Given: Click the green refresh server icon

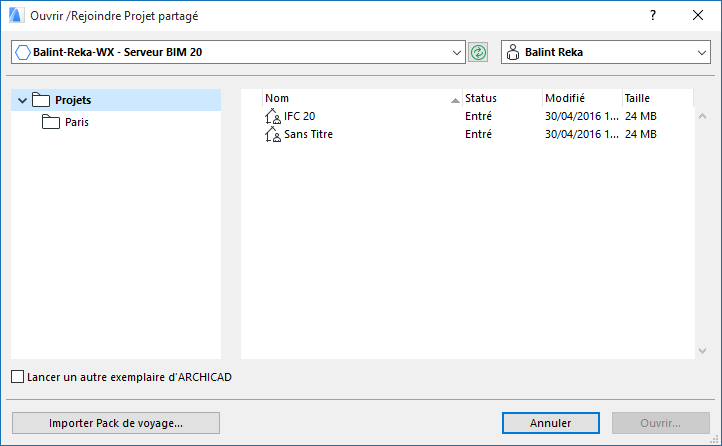Looking at the screenshot, I should pos(478,52).
